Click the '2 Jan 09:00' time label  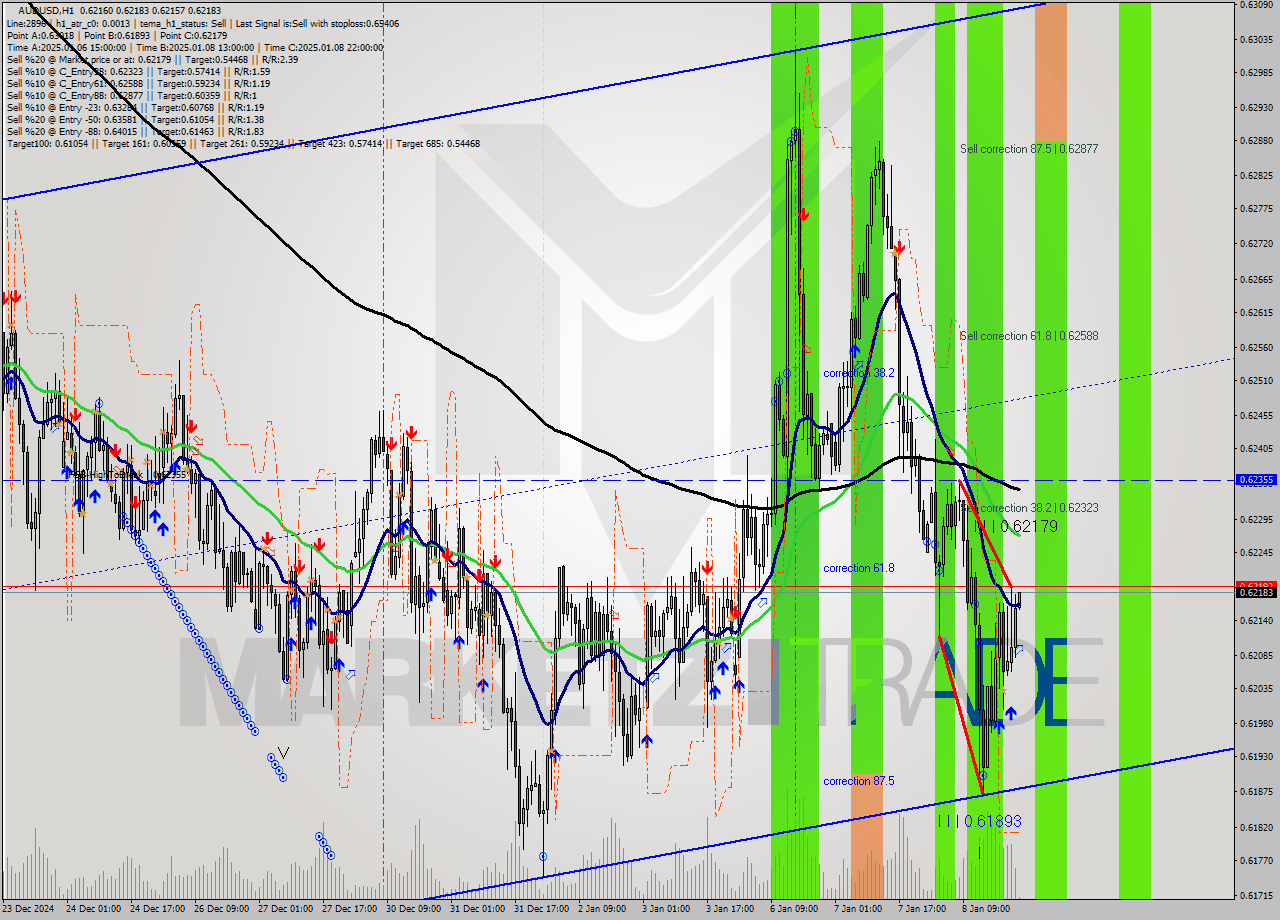click(603, 909)
